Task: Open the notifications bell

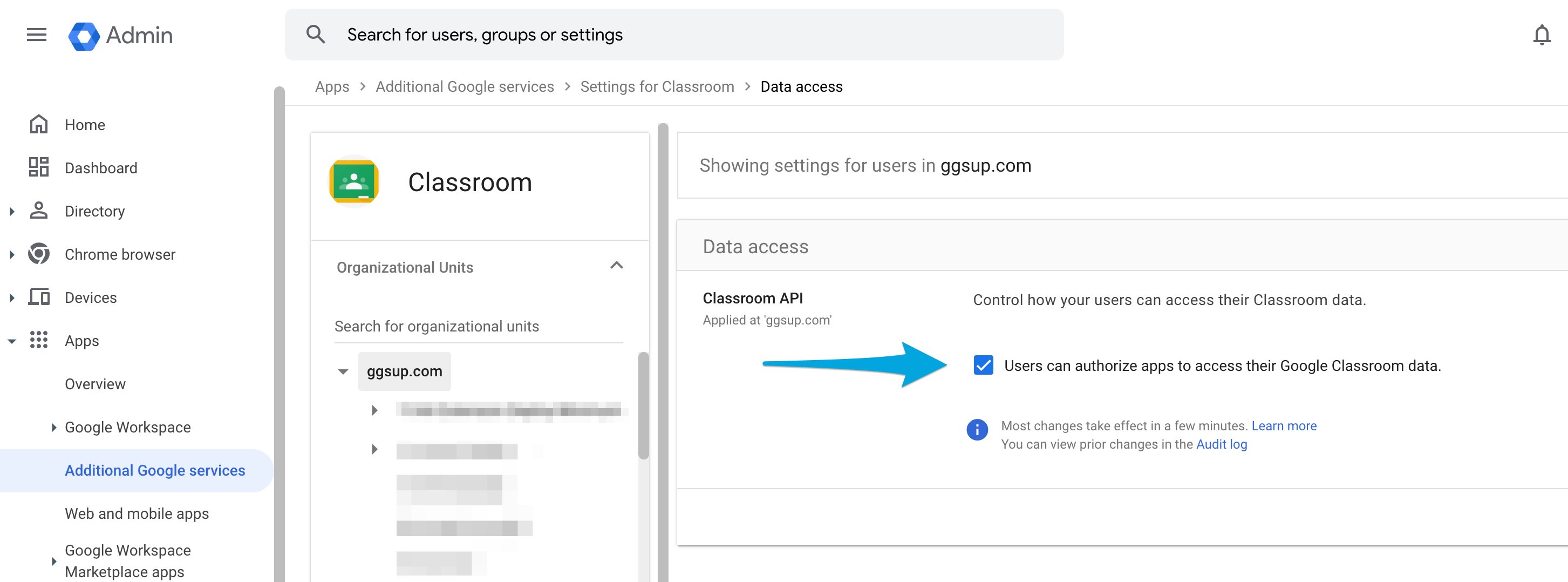Action: pyautogui.click(x=1541, y=35)
